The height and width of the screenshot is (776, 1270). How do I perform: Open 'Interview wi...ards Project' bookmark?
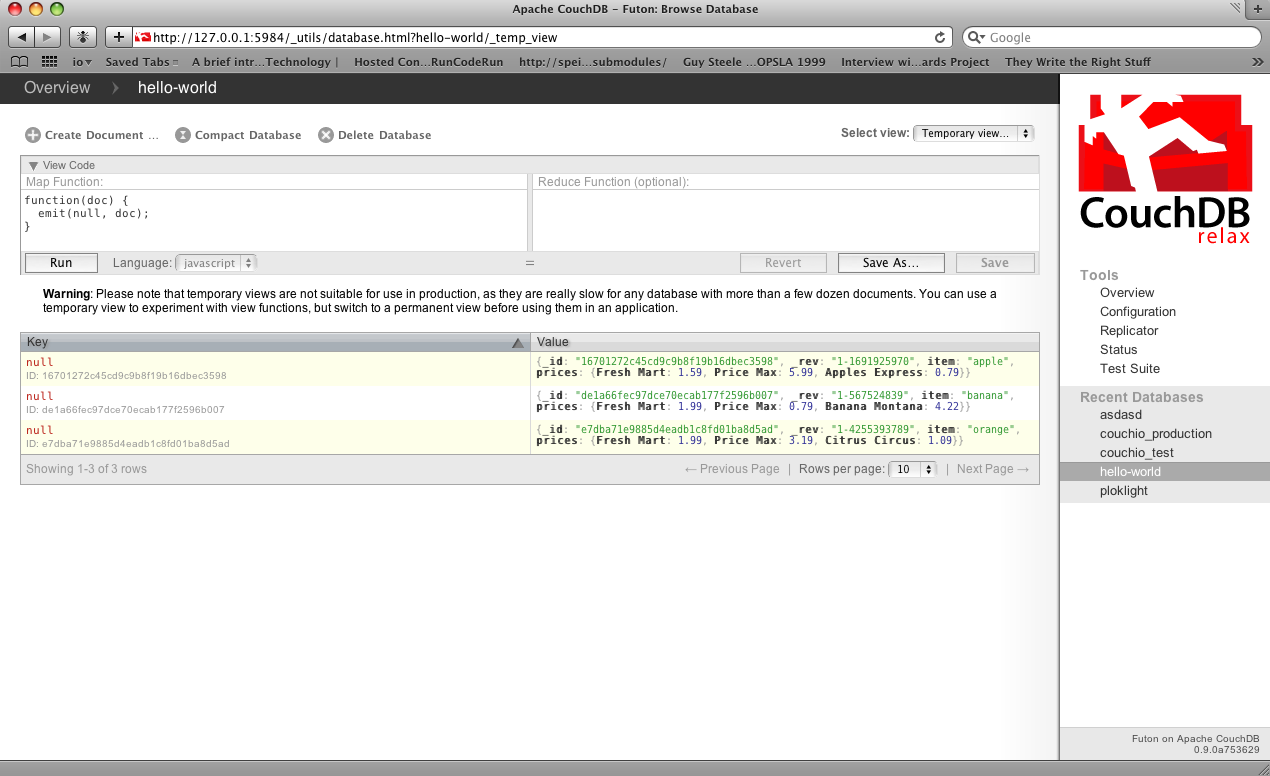915,62
